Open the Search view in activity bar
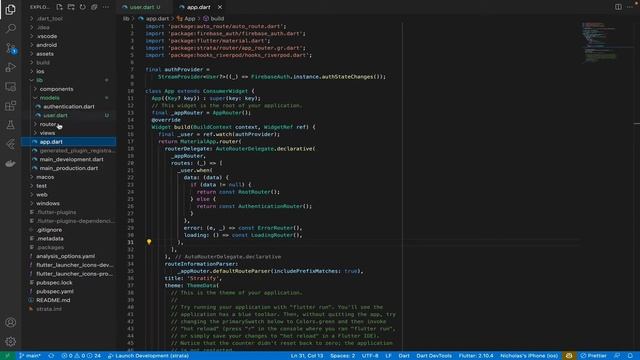Screen dimensions: 640x360 tap(11, 29)
